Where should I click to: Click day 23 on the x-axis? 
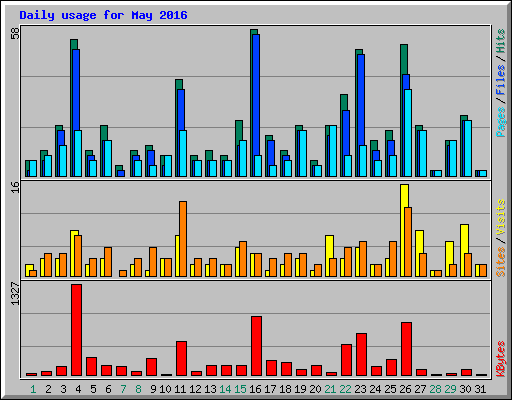click(x=360, y=389)
